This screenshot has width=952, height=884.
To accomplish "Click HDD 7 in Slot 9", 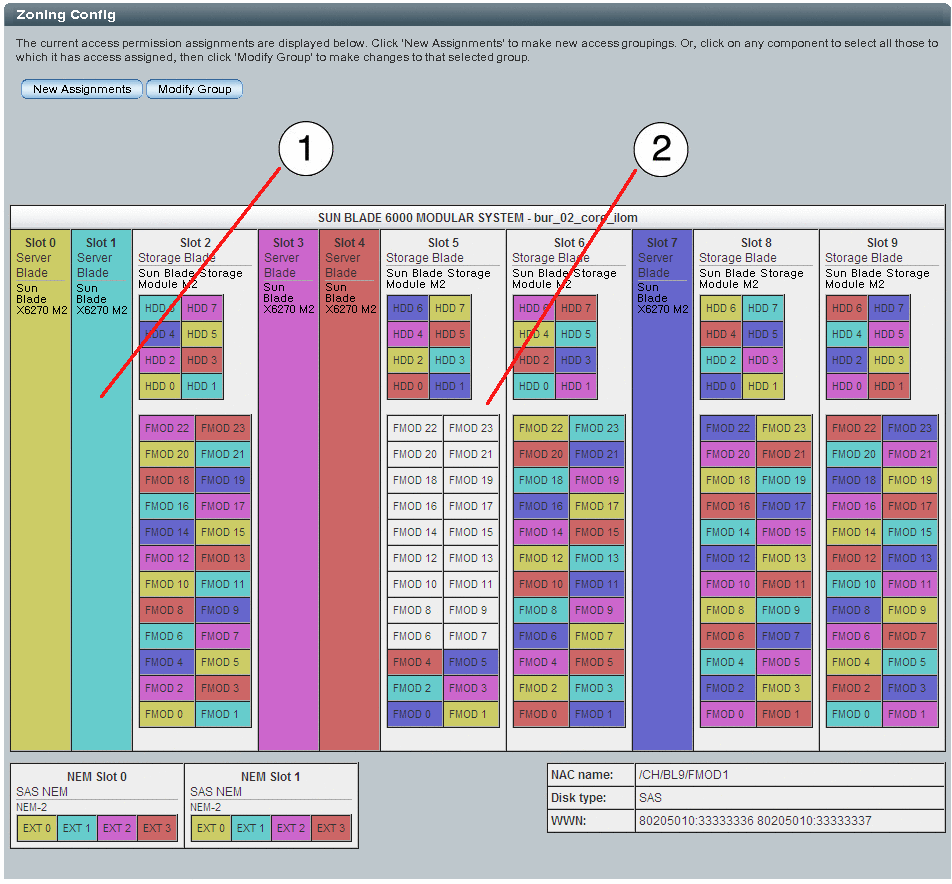I will [889, 308].
